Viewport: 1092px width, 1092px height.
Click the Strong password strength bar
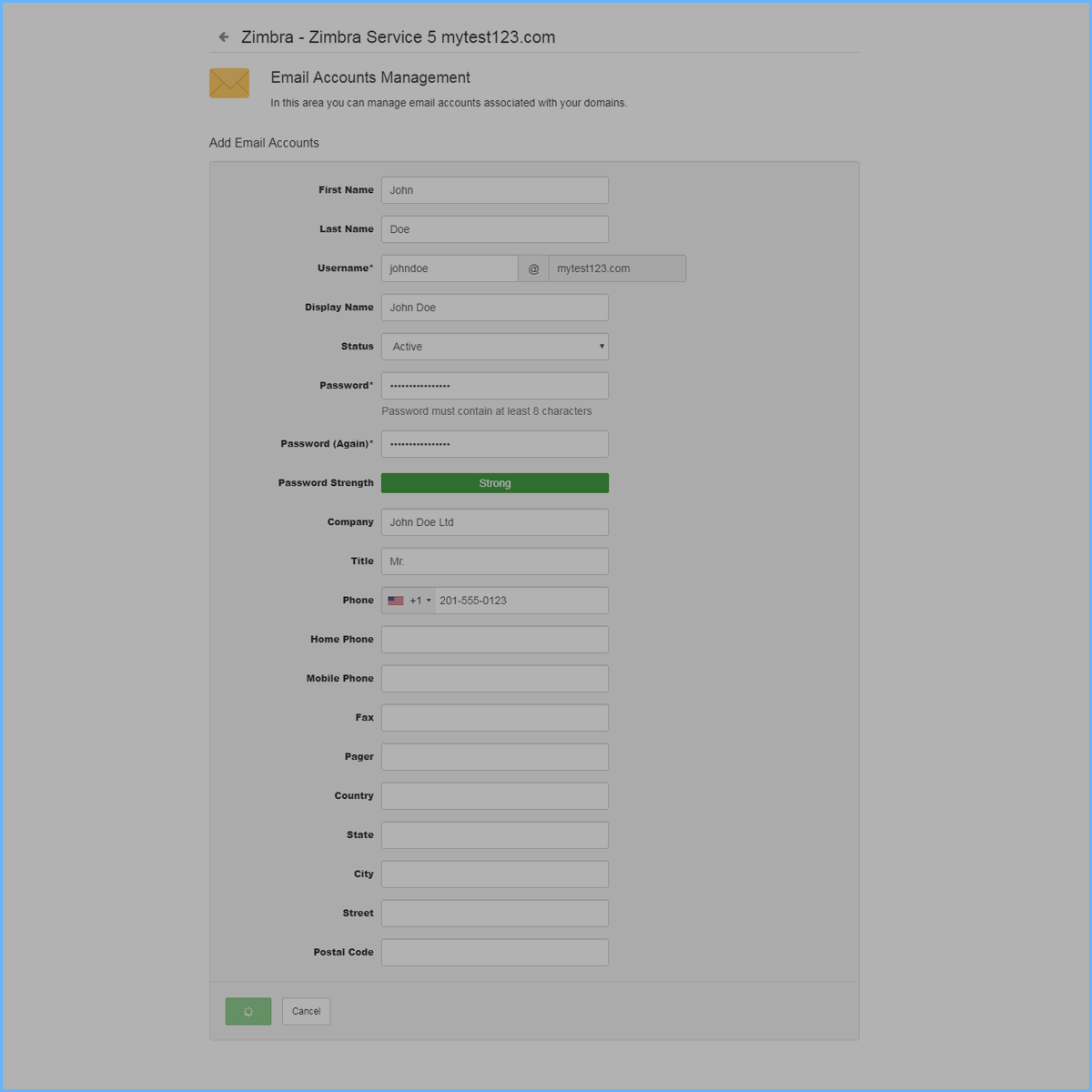495,483
